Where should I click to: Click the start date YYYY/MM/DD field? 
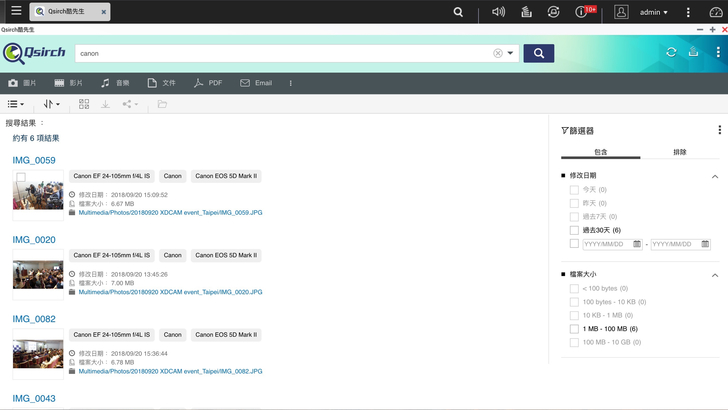pyautogui.click(x=605, y=244)
